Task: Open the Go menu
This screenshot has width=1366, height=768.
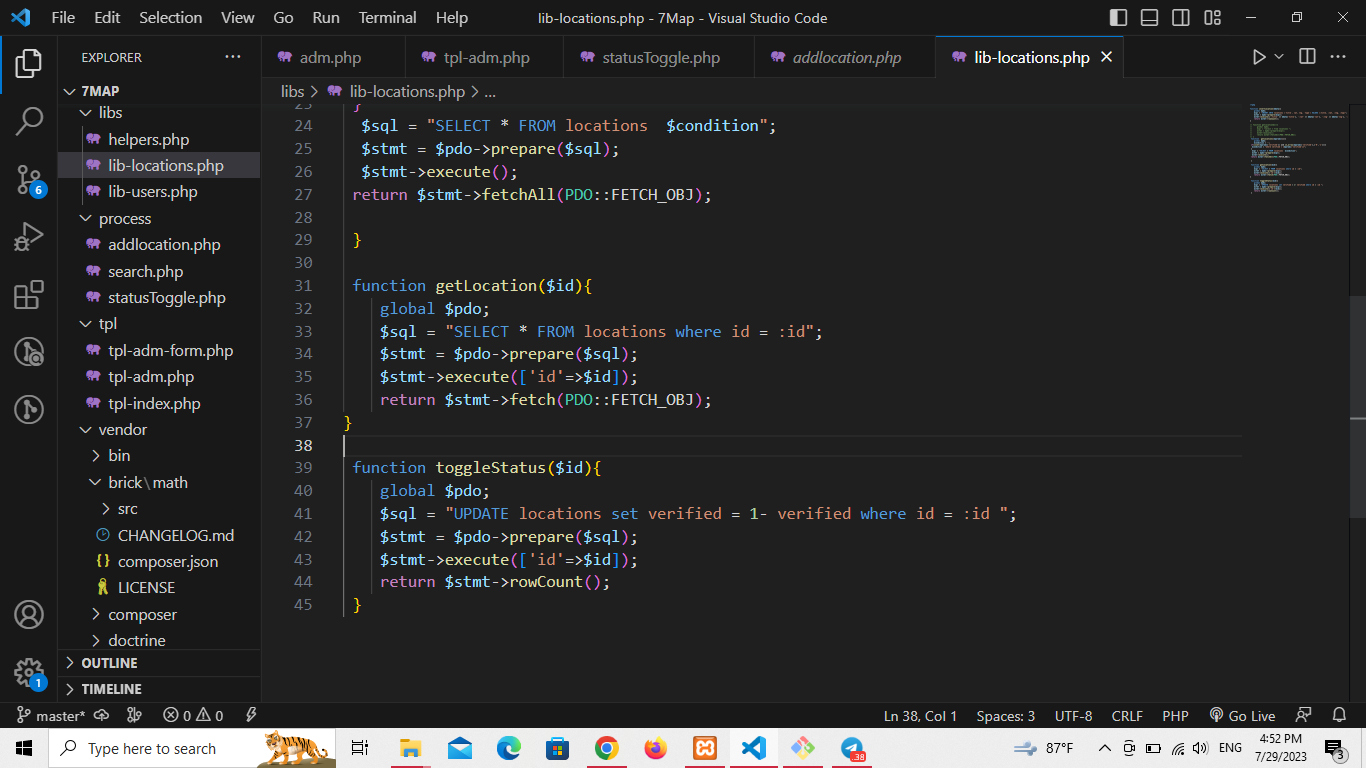Action: [283, 18]
